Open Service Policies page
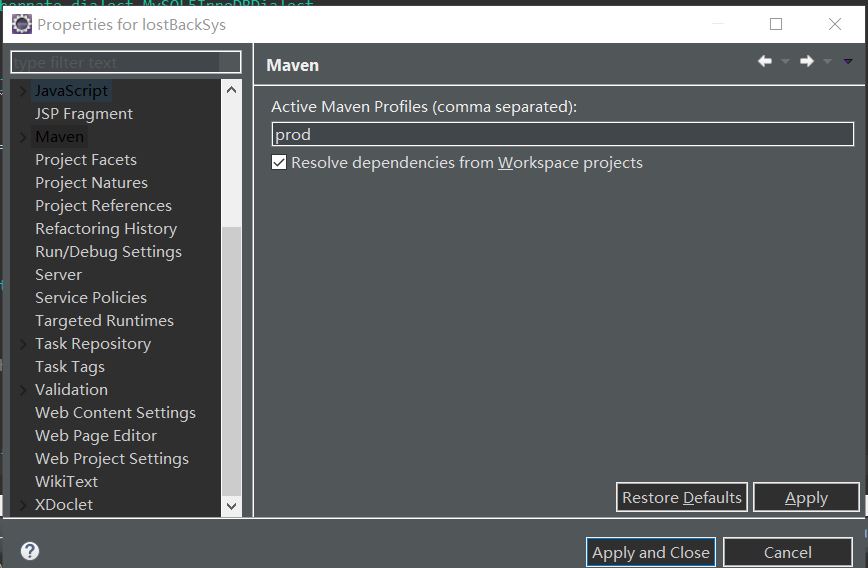The image size is (868, 568). pos(91,297)
